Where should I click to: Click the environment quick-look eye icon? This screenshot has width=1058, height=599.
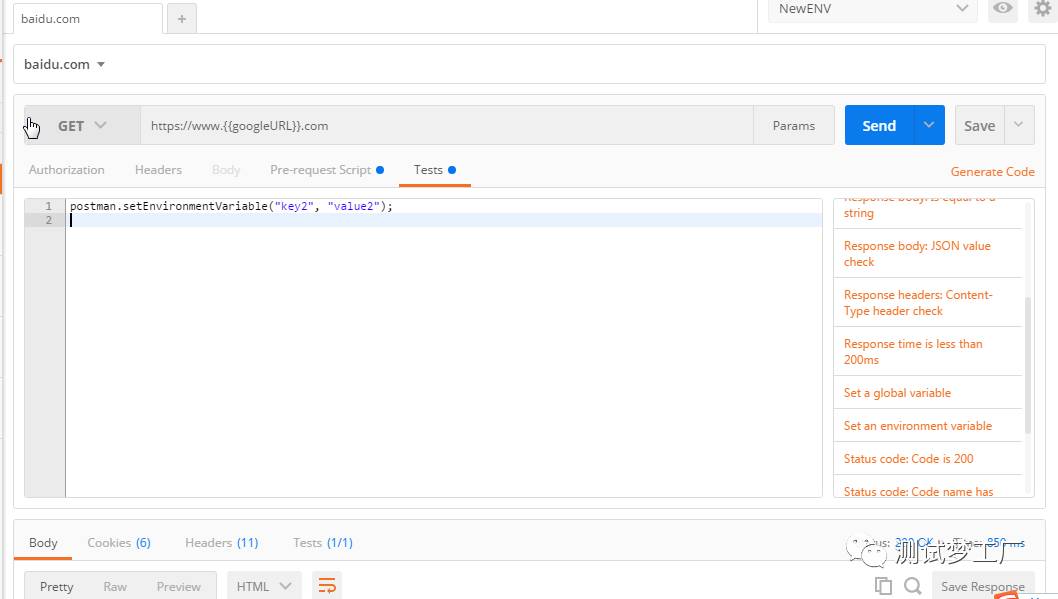point(1002,9)
